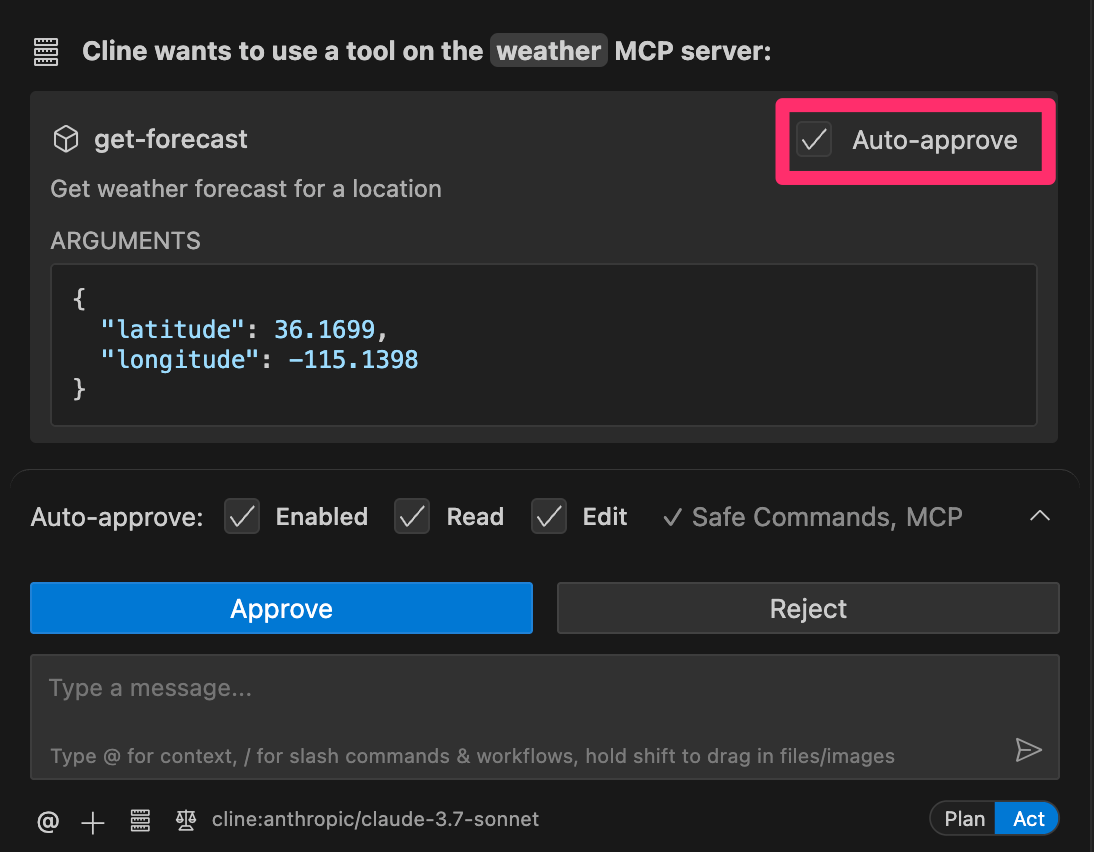
Task: Click the plus icon to add images
Action: coord(92,822)
